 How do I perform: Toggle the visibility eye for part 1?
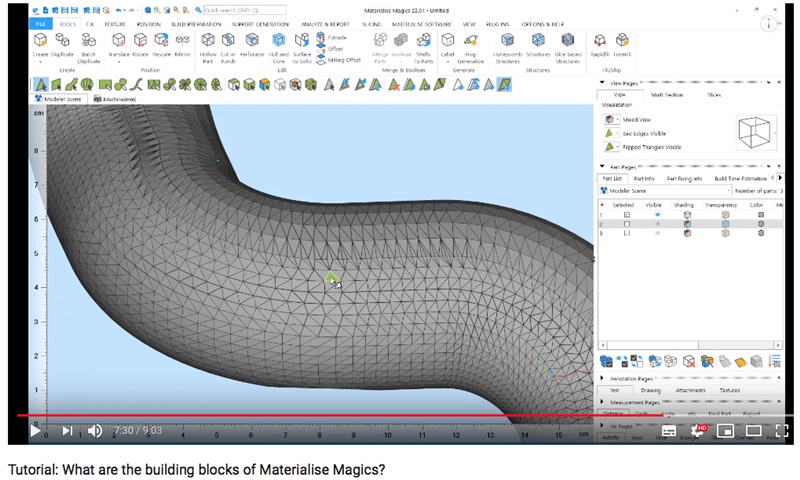click(657, 214)
